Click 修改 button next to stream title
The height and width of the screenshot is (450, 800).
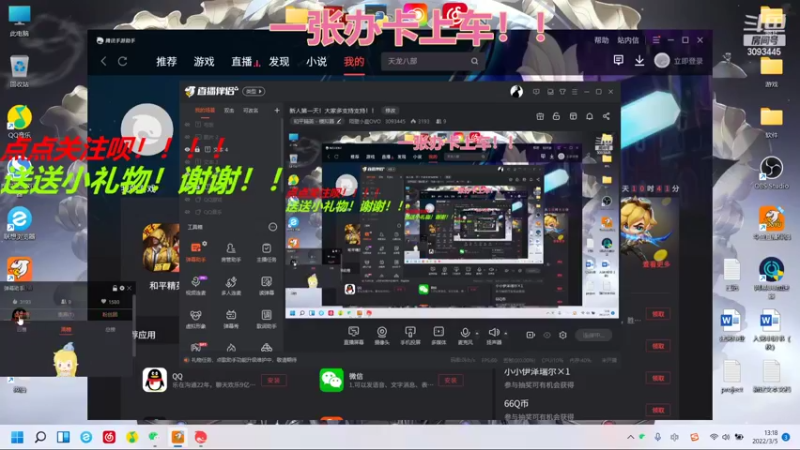(x=390, y=110)
